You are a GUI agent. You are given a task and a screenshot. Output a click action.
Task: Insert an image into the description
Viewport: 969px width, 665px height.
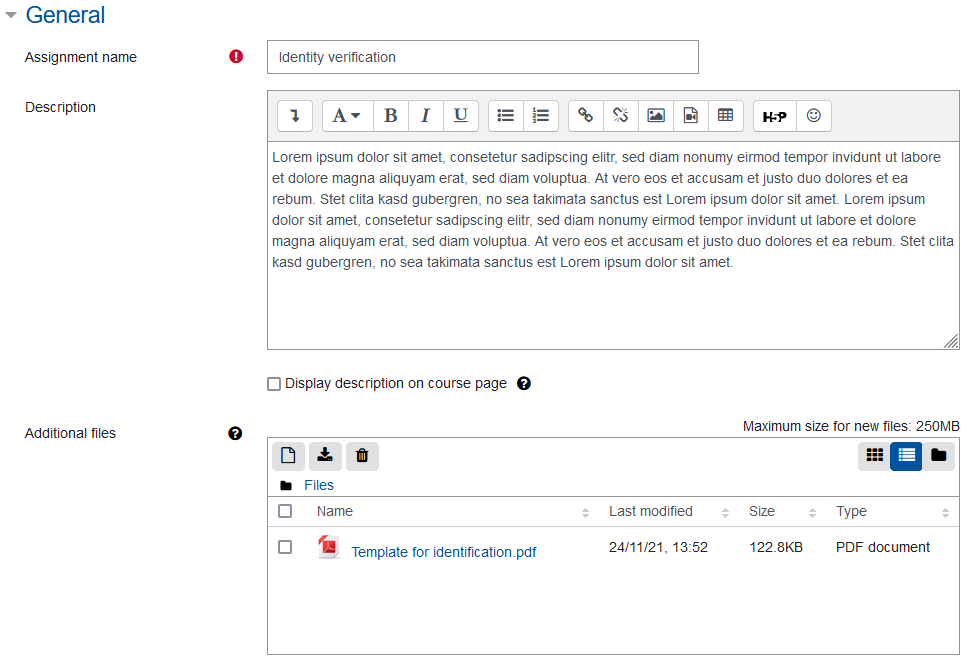tap(655, 115)
